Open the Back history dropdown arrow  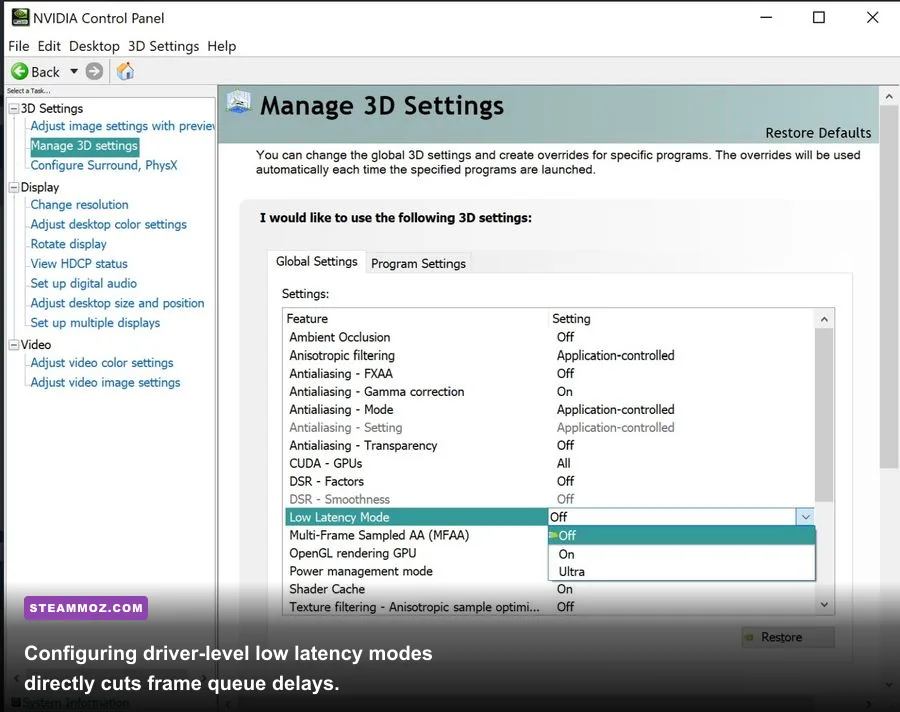pyautogui.click(x=74, y=71)
